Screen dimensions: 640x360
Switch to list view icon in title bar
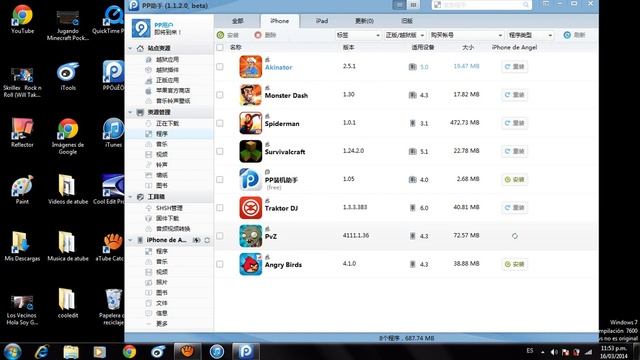[x=399, y=5]
